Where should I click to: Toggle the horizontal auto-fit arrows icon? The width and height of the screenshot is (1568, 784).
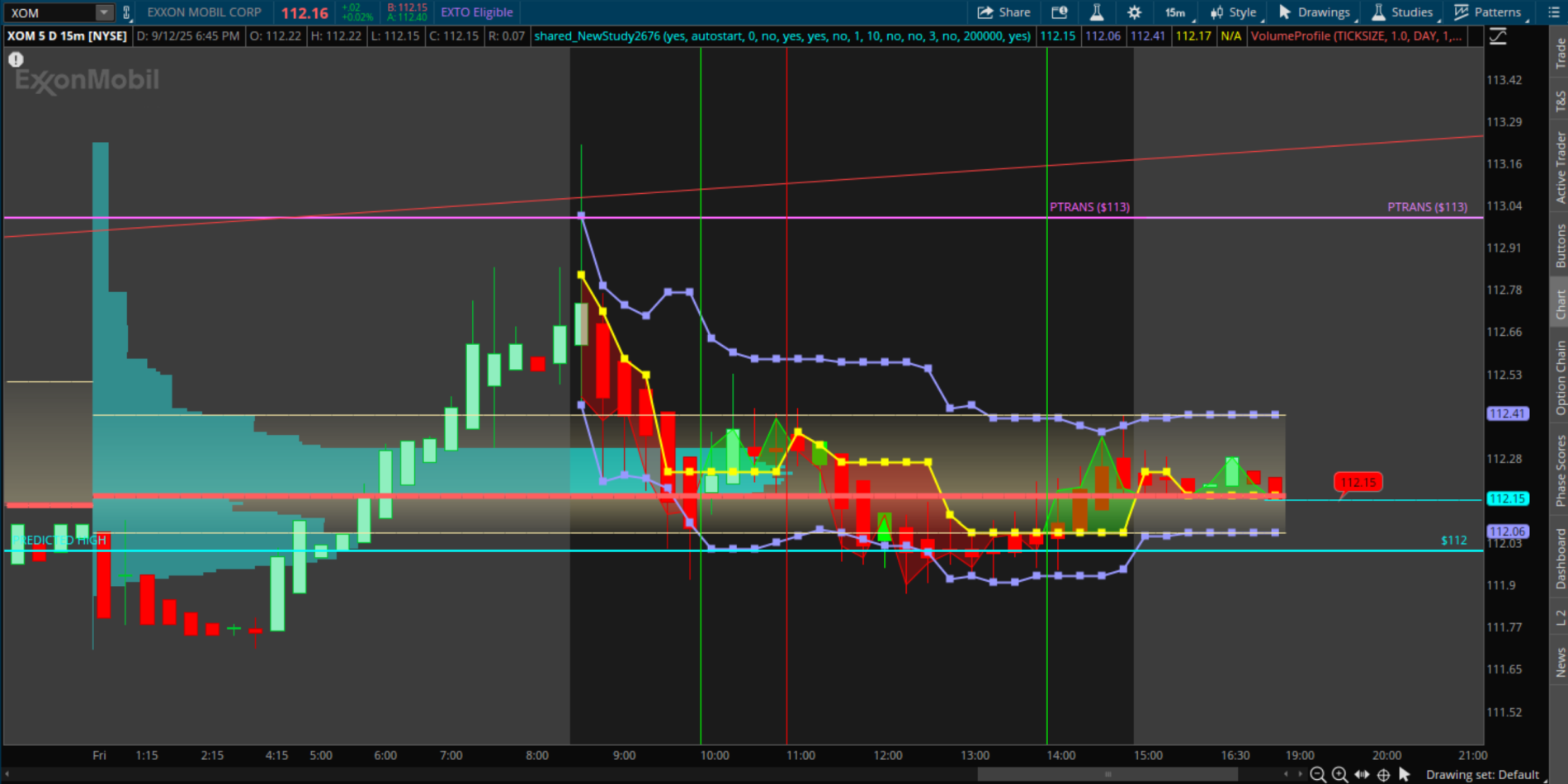(x=1362, y=774)
